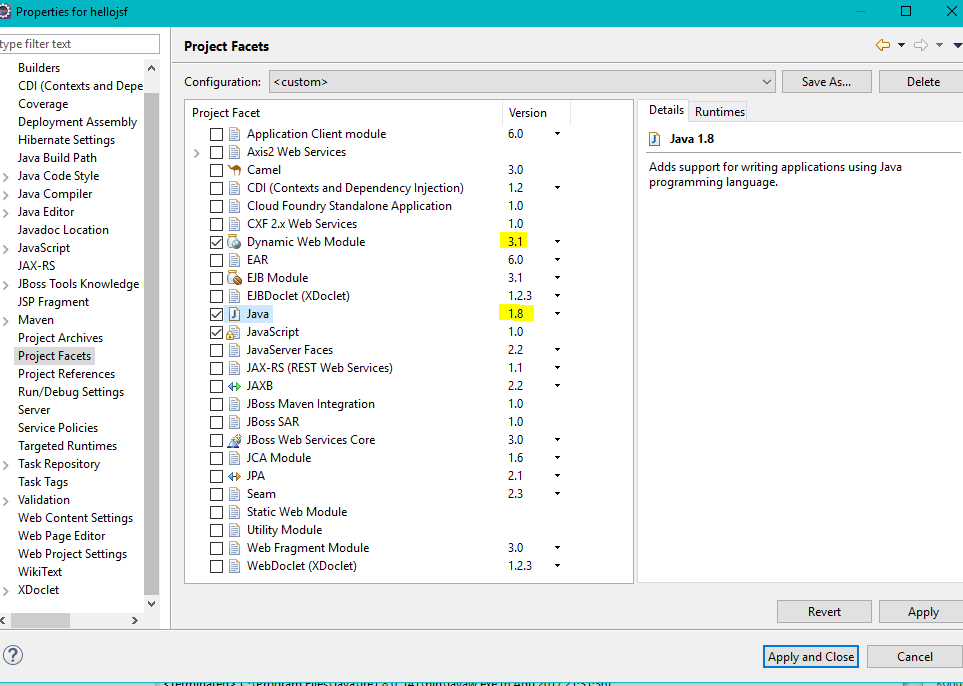This screenshot has width=963, height=686.
Task: Expand the Validation properties node
Action: [x=6, y=501]
